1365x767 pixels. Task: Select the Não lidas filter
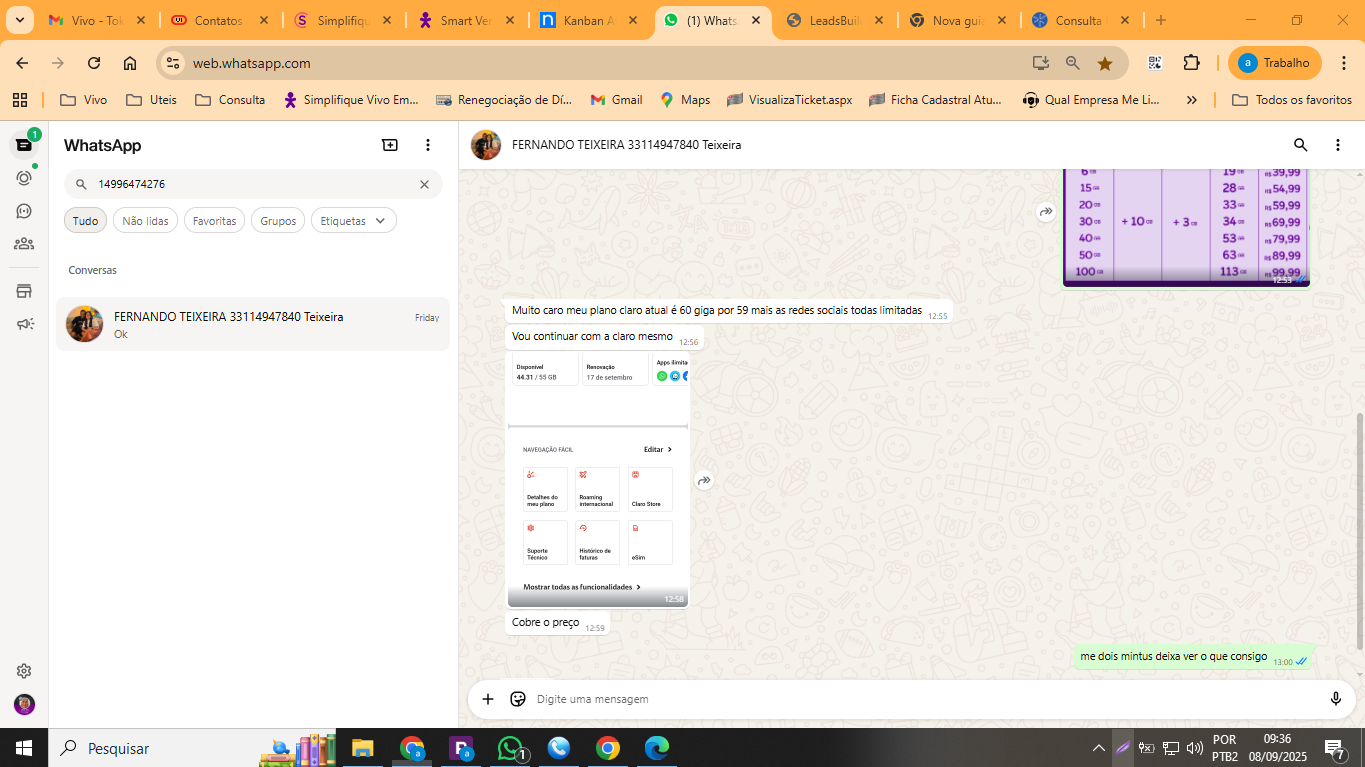pyautogui.click(x=146, y=221)
